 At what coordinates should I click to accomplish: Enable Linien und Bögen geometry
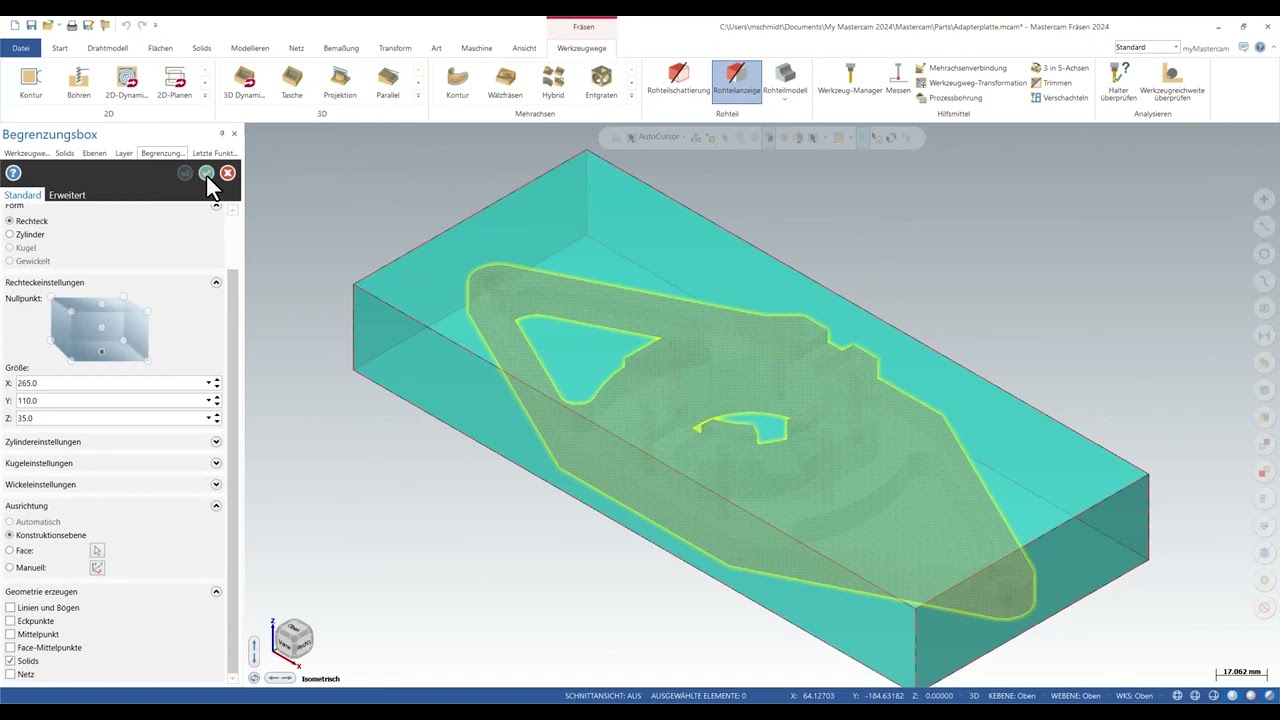click(10, 607)
